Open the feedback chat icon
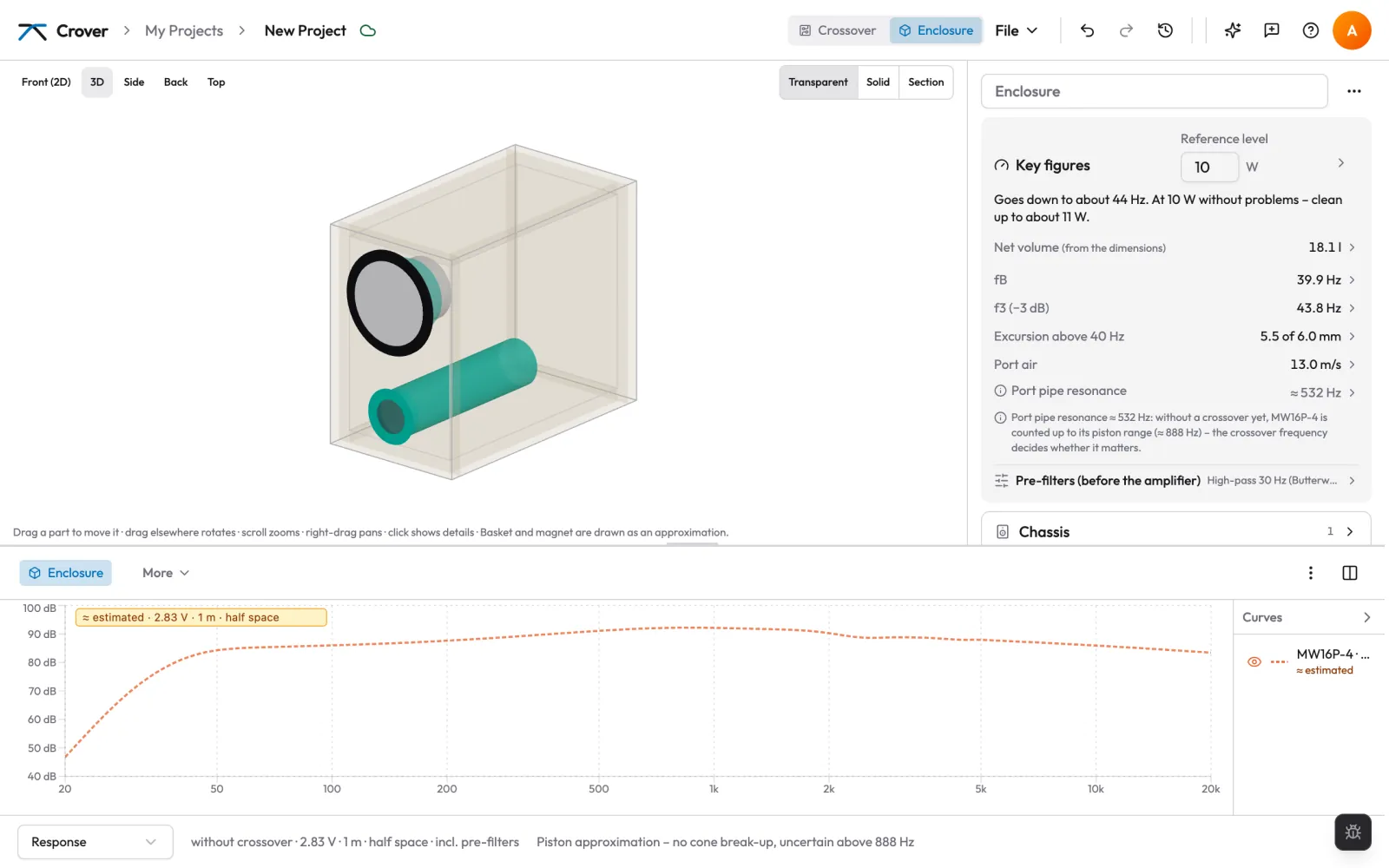This screenshot has height=868, width=1389. coord(1272,30)
